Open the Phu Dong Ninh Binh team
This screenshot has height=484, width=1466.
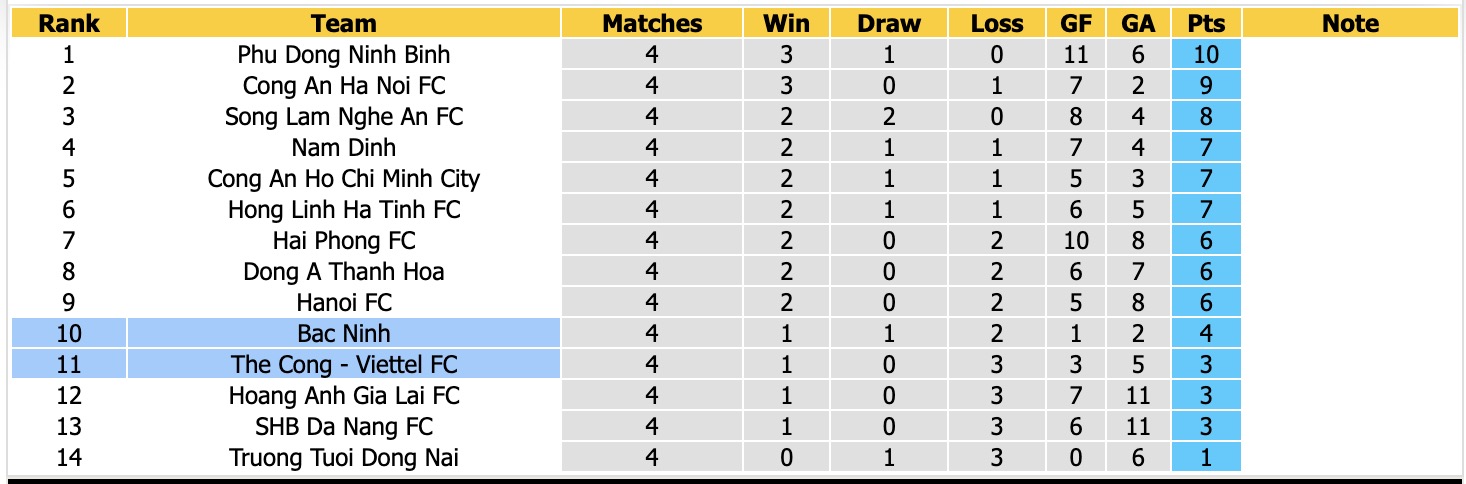click(344, 55)
